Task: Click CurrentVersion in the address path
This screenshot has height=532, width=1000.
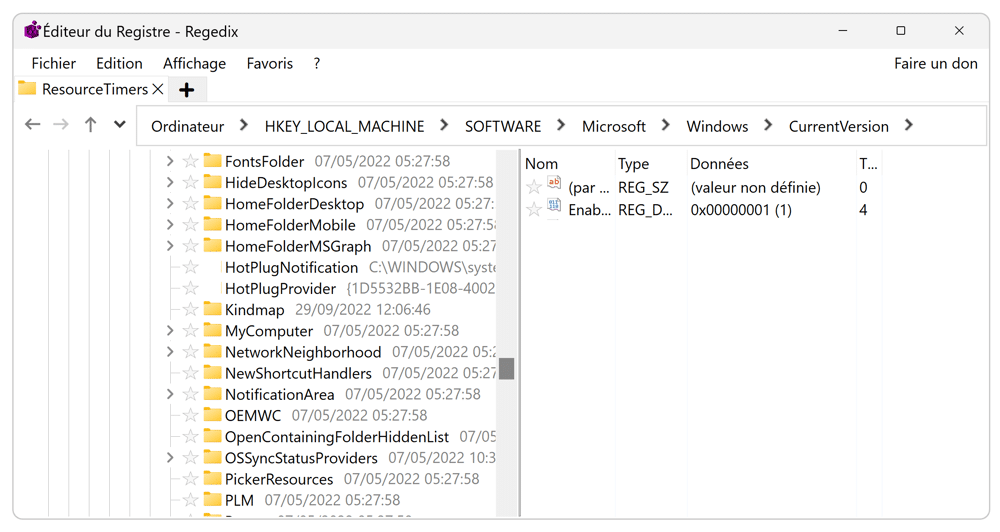Action: [x=839, y=126]
